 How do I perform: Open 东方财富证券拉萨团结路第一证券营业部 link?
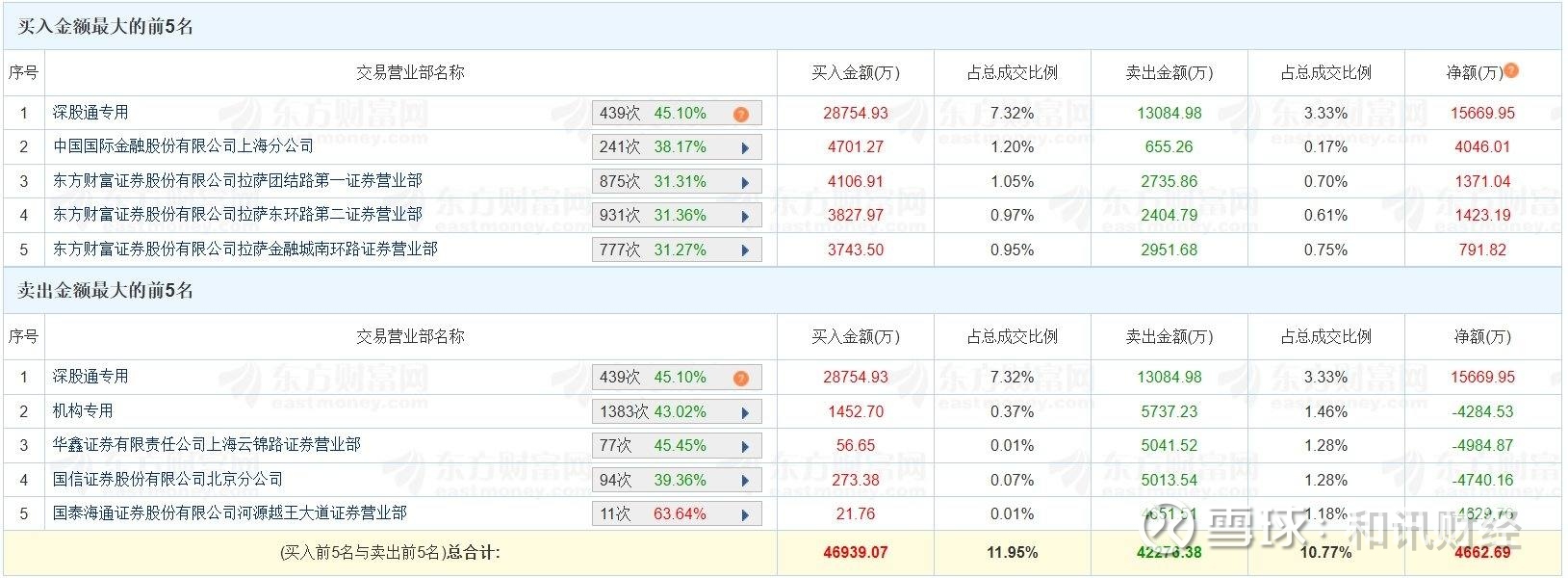click(x=237, y=180)
